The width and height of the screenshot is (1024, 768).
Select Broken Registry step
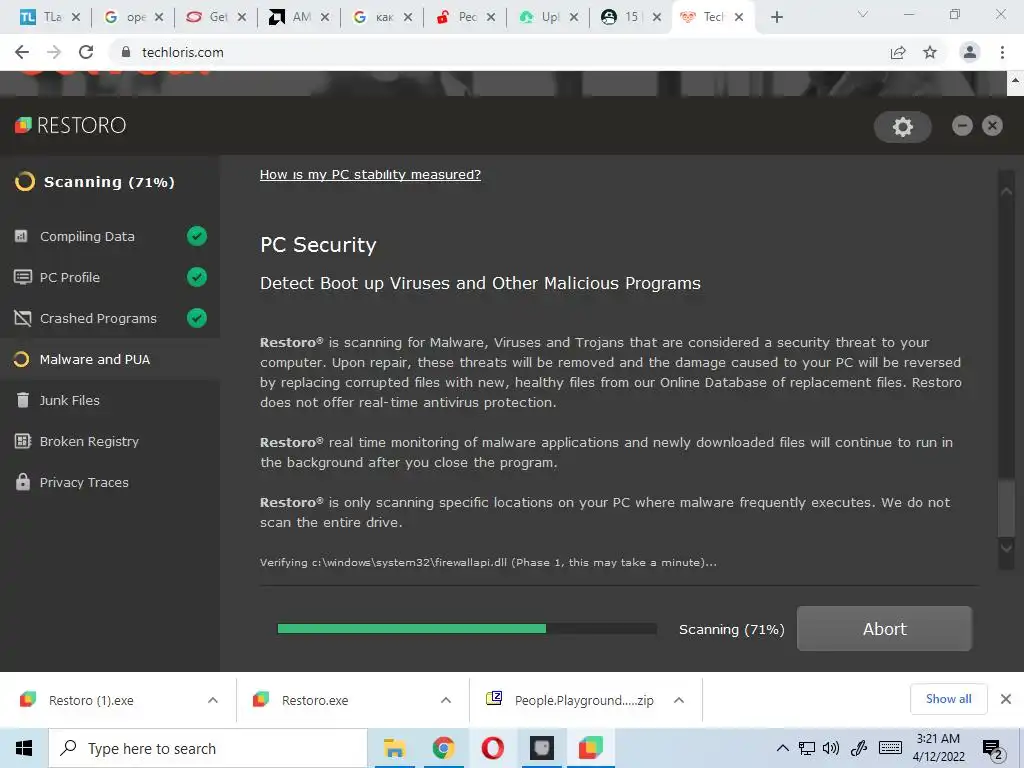110,441
